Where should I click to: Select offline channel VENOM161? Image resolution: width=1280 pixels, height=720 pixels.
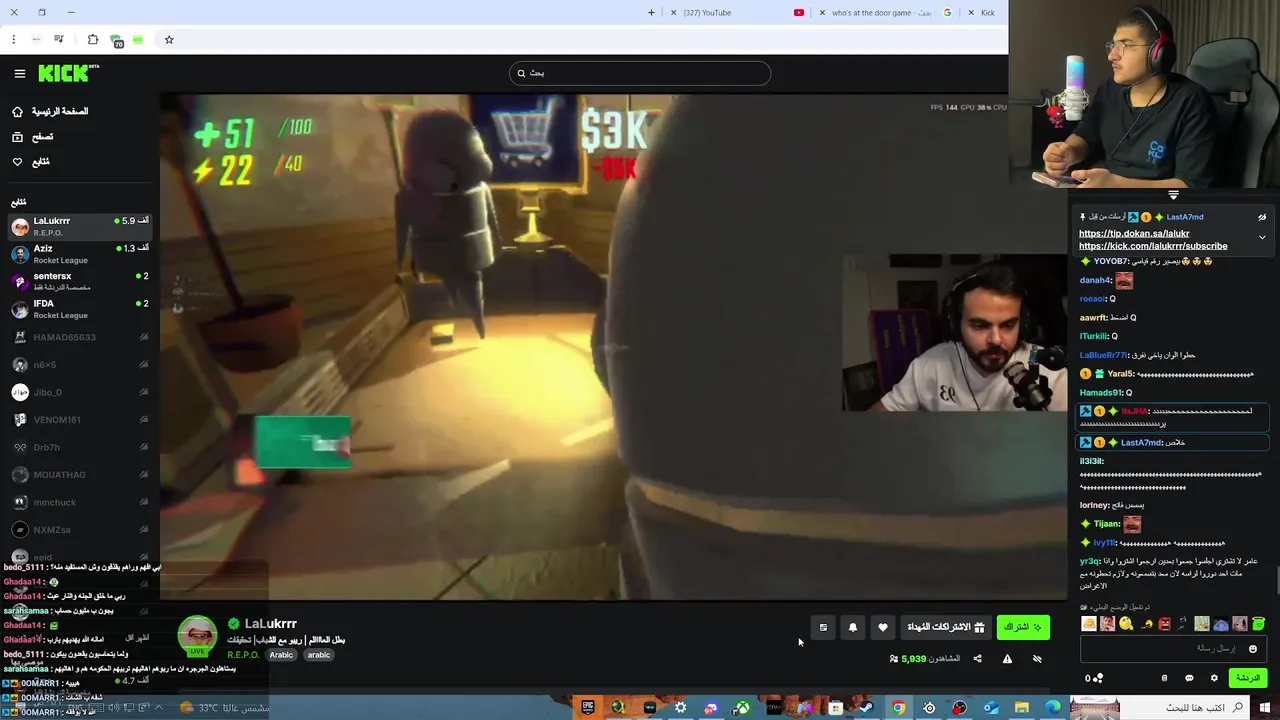80,420
